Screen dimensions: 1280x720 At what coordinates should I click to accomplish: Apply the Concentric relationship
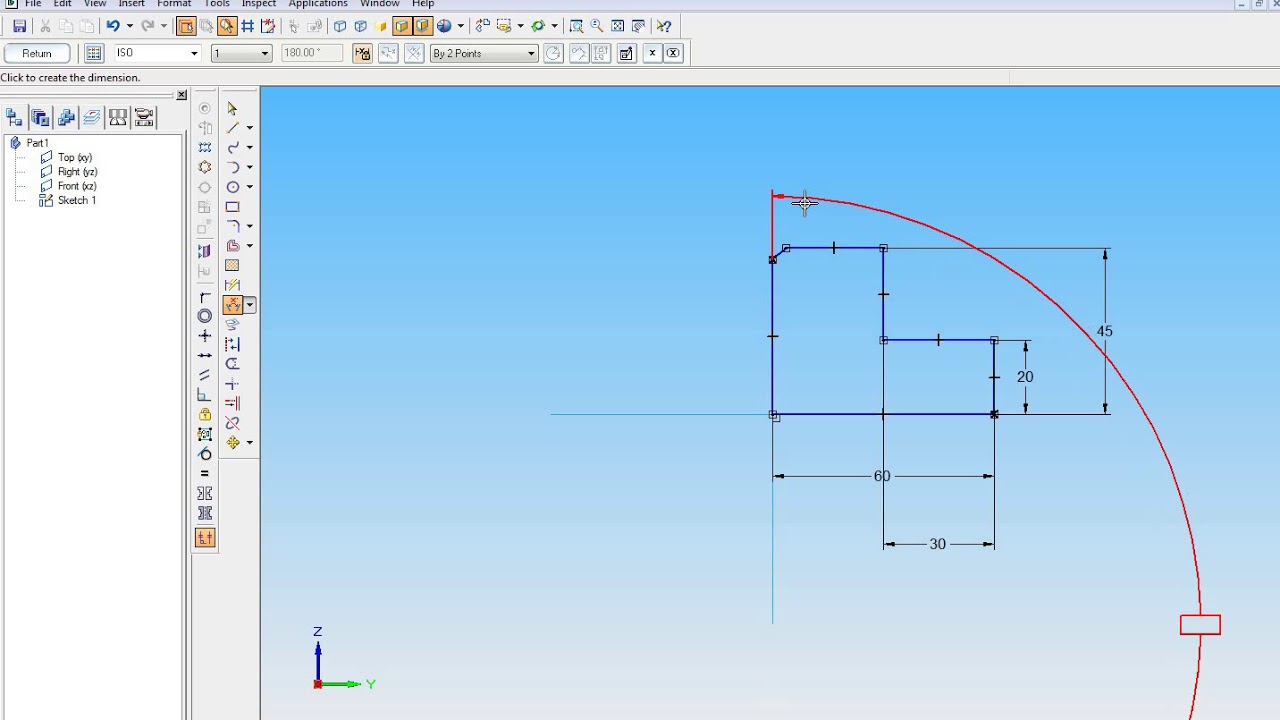click(x=205, y=317)
